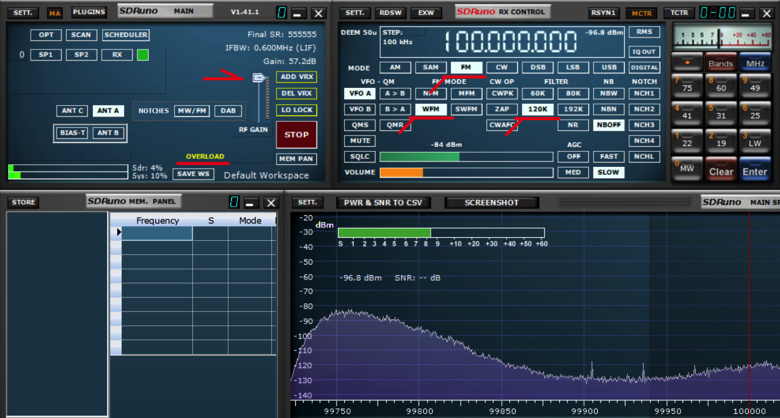This screenshot has width=780, height=418.
Task: Select DIGITAL mode
Action: (645, 68)
